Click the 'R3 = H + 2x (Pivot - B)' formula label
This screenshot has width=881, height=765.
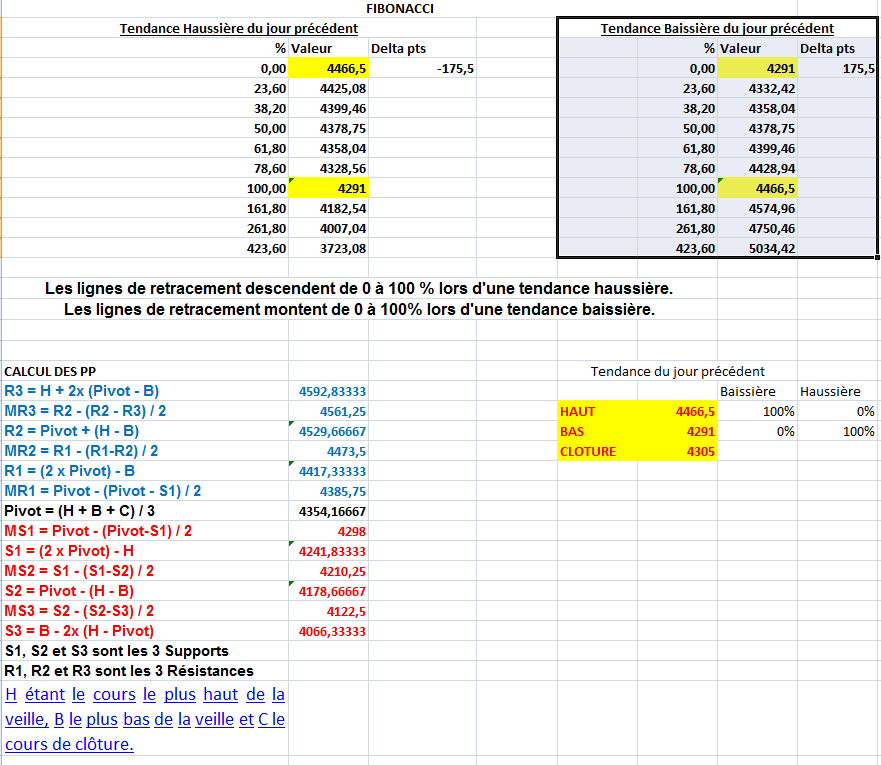pyautogui.click(x=82, y=391)
